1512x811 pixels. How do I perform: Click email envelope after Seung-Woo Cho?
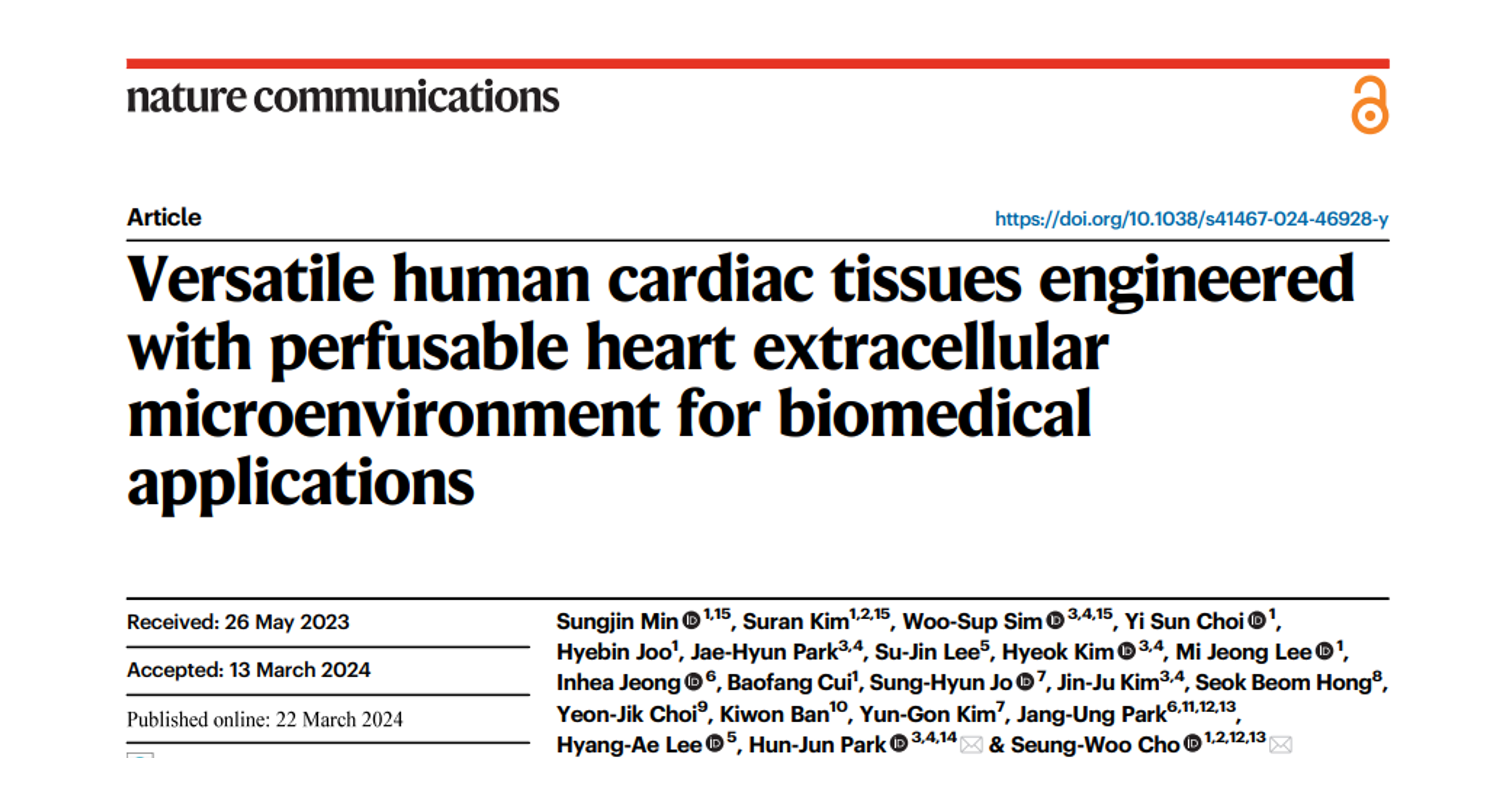(1280, 745)
